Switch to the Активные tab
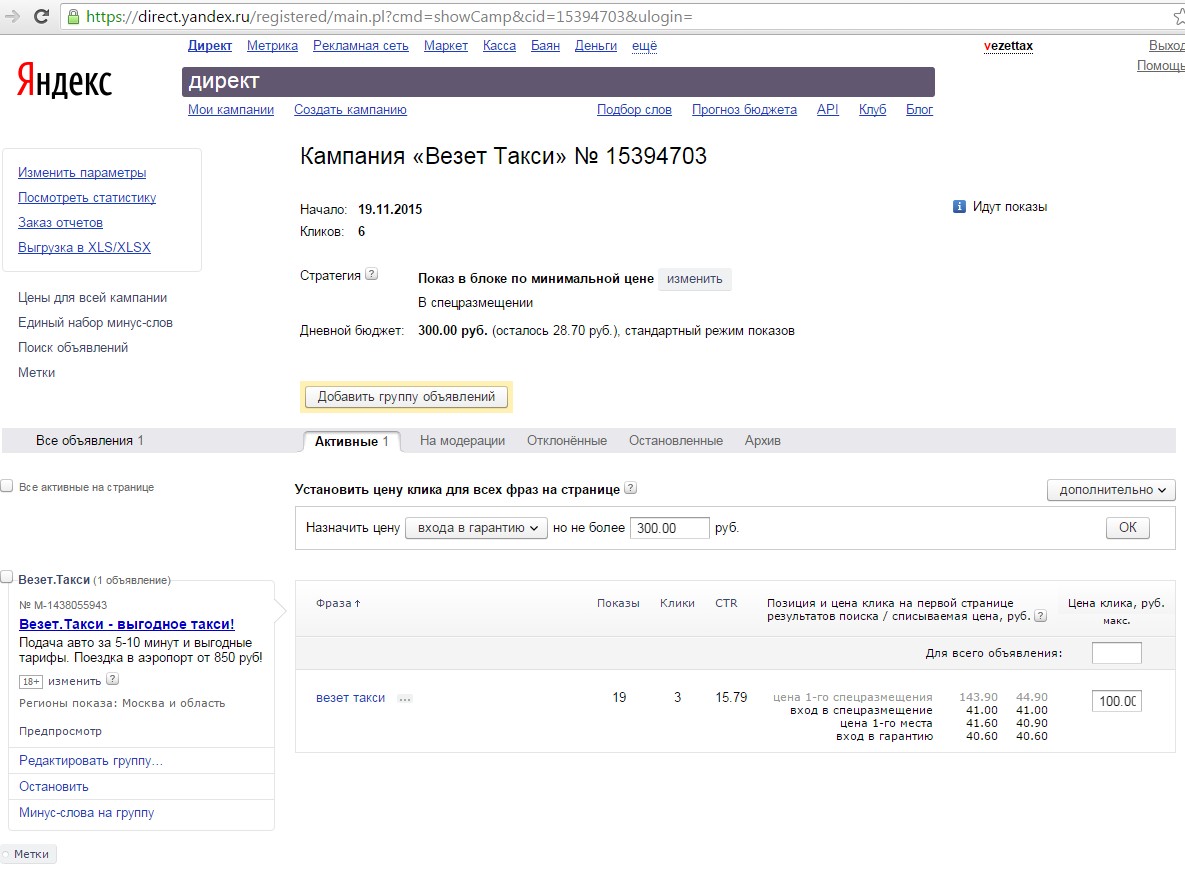Screen dimensions: 1185x871 pos(351,441)
